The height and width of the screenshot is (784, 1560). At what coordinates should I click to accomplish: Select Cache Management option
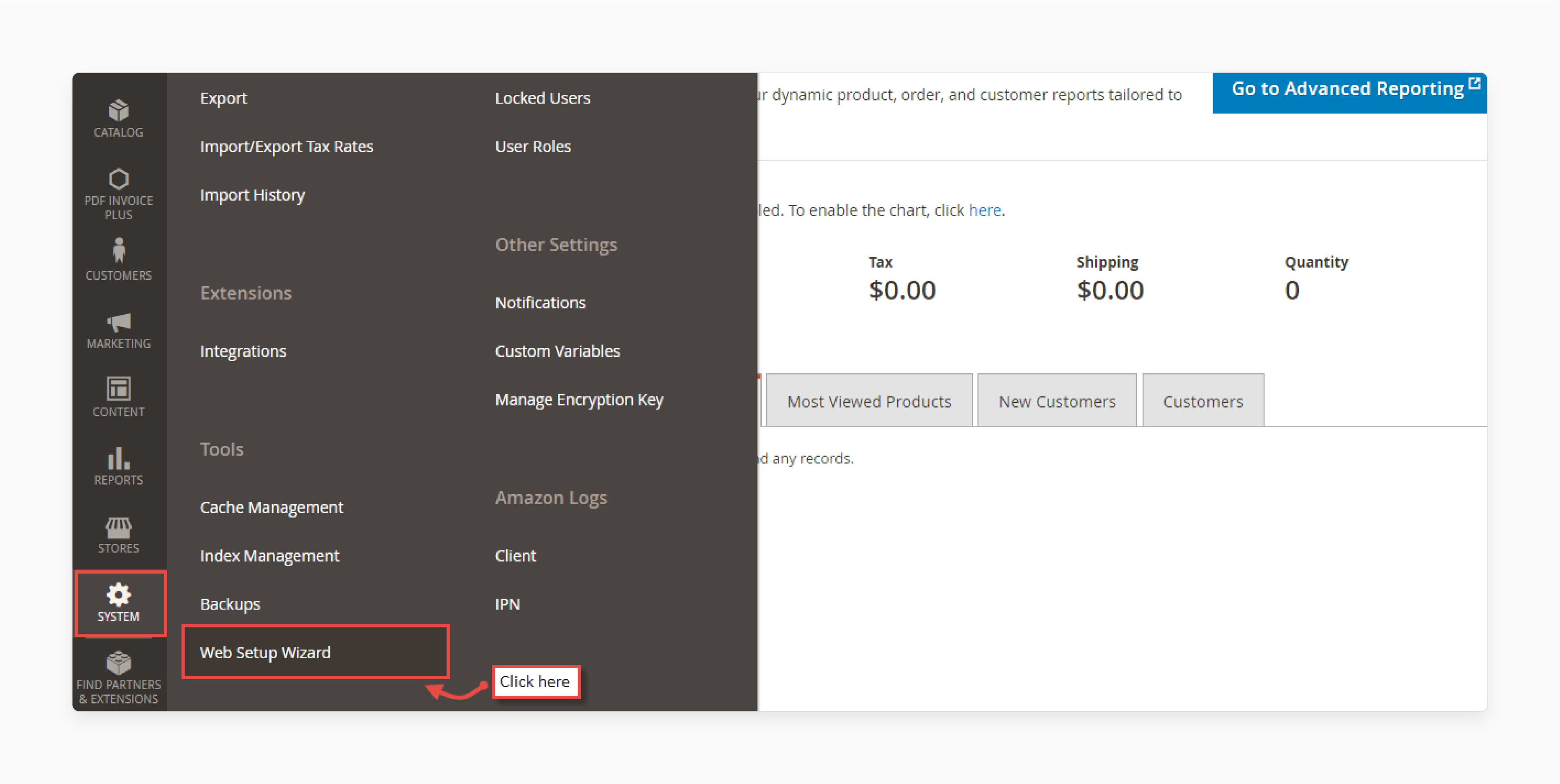click(270, 507)
